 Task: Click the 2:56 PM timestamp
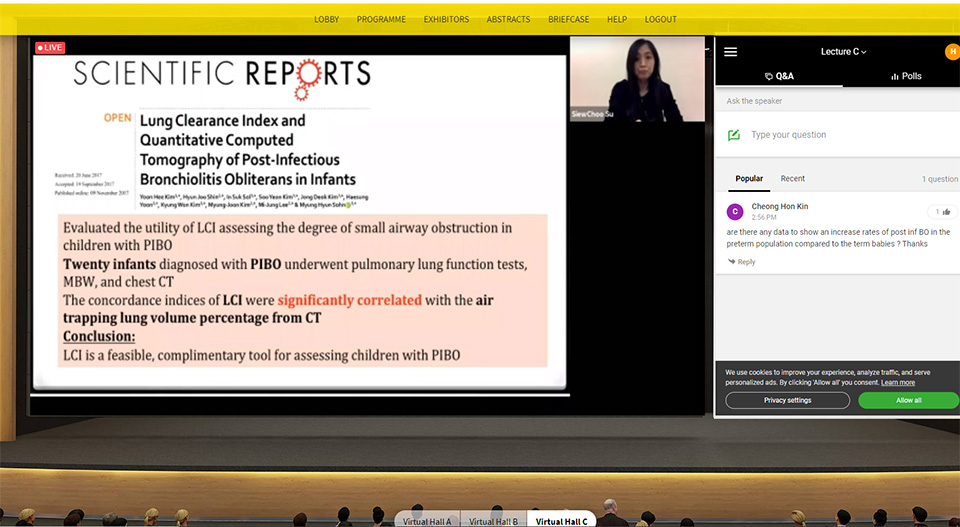pyautogui.click(x=763, y=217)
